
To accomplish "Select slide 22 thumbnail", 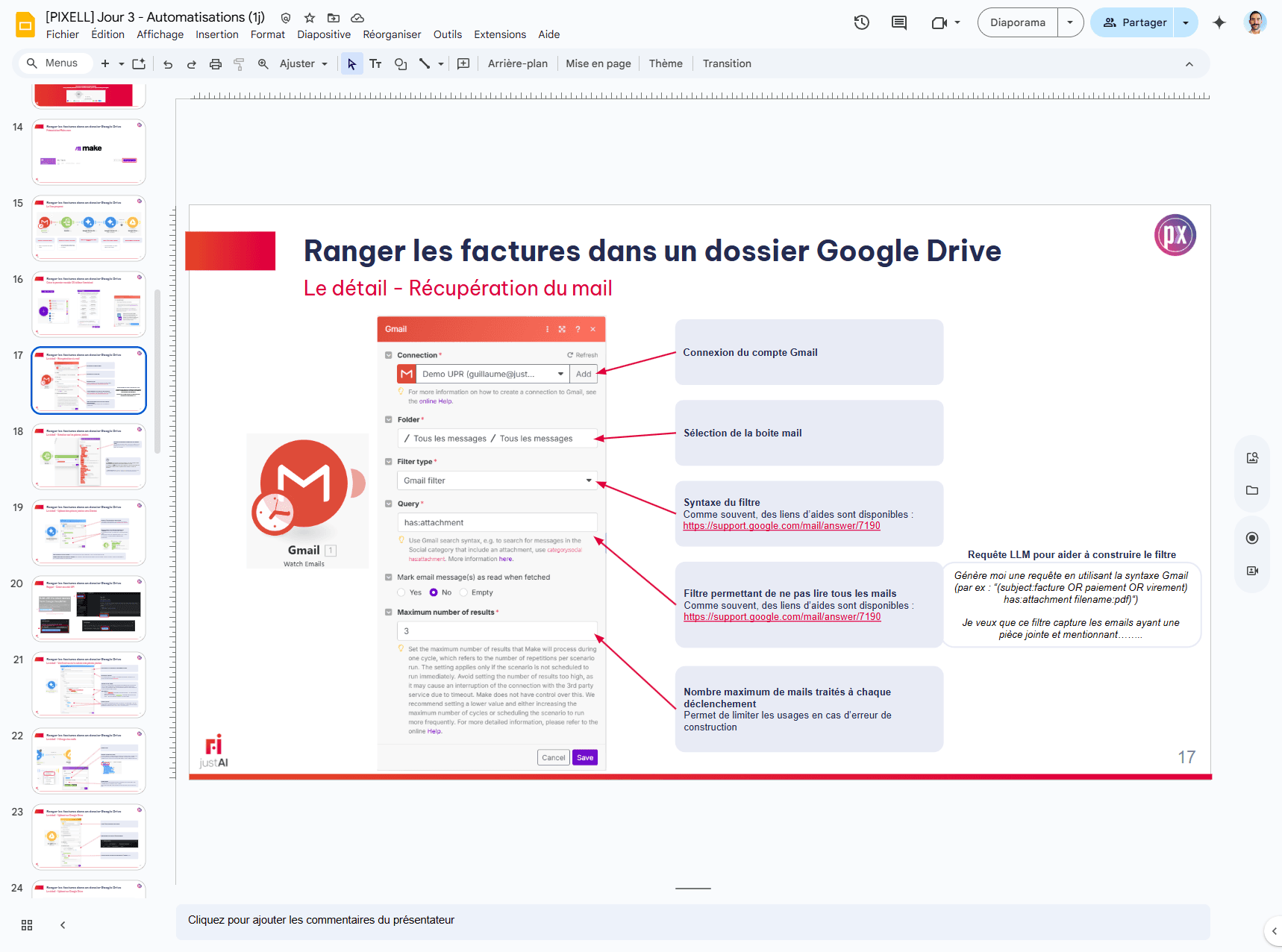I will tap(89, 760).
